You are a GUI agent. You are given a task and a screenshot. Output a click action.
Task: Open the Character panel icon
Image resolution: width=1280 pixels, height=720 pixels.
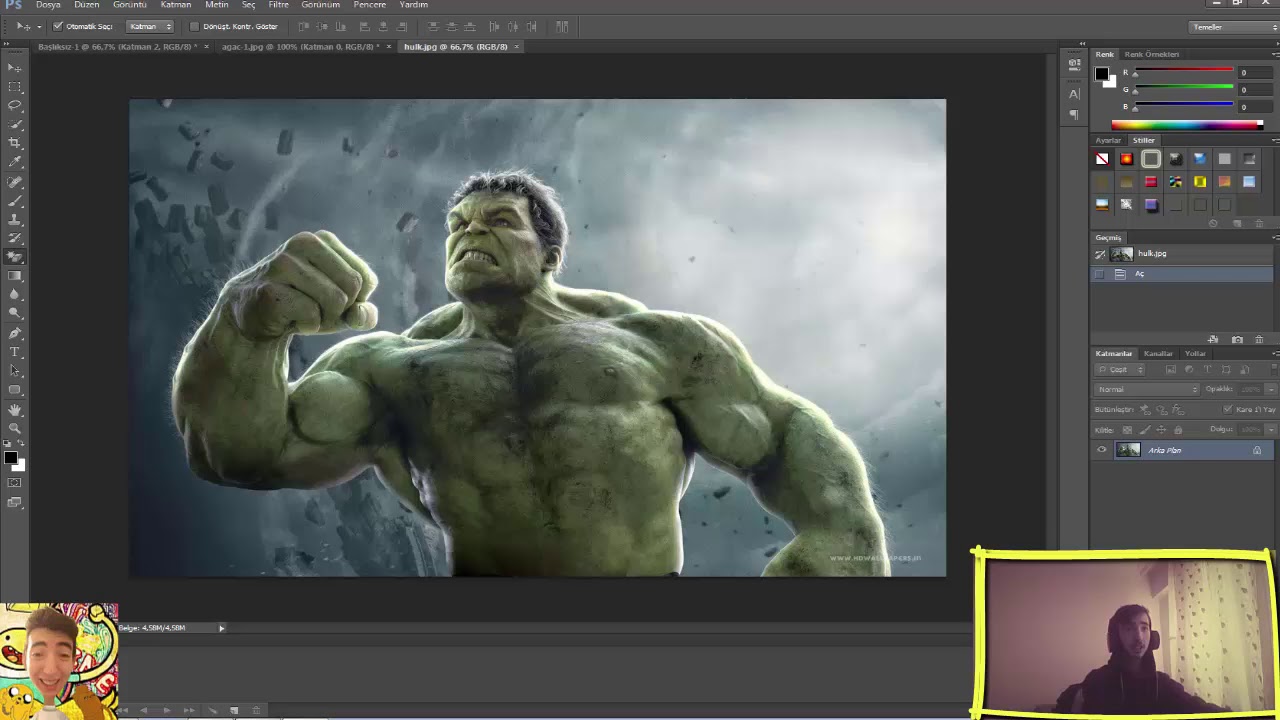click(1074, 94)
